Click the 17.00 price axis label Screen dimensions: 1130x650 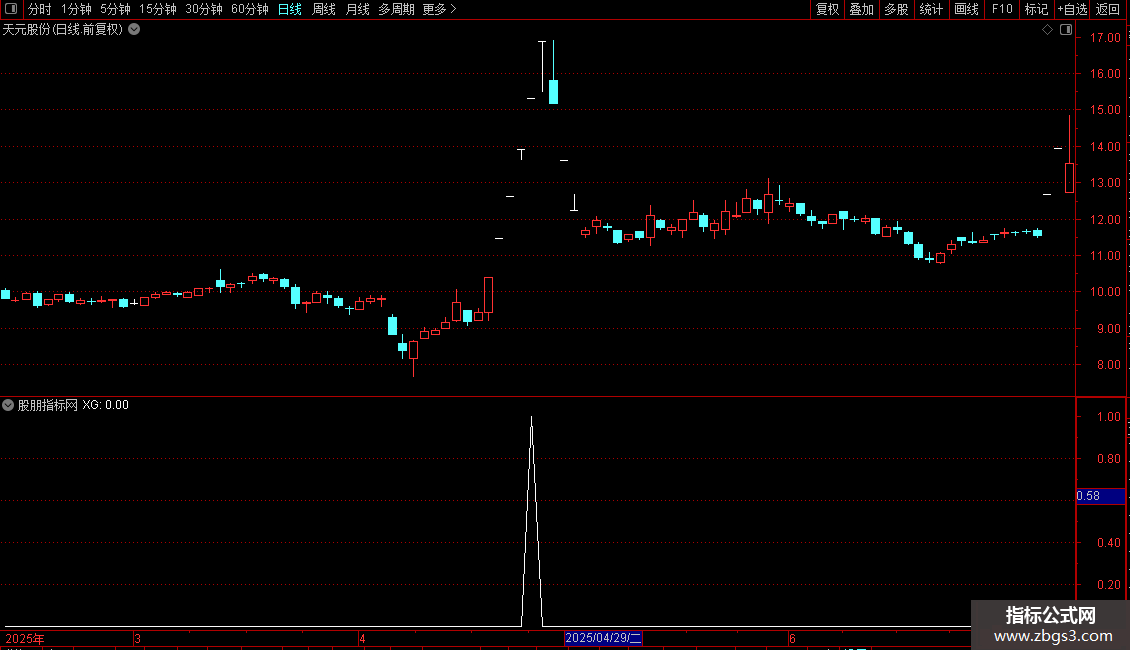pyautogui.click(x=1105, y=37)
